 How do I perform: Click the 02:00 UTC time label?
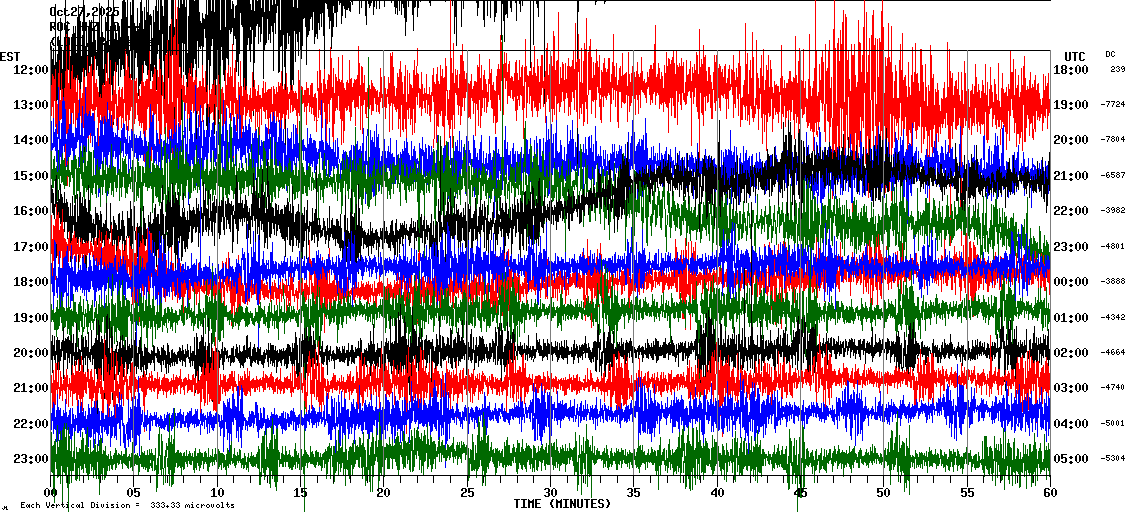click(1070, 352)
